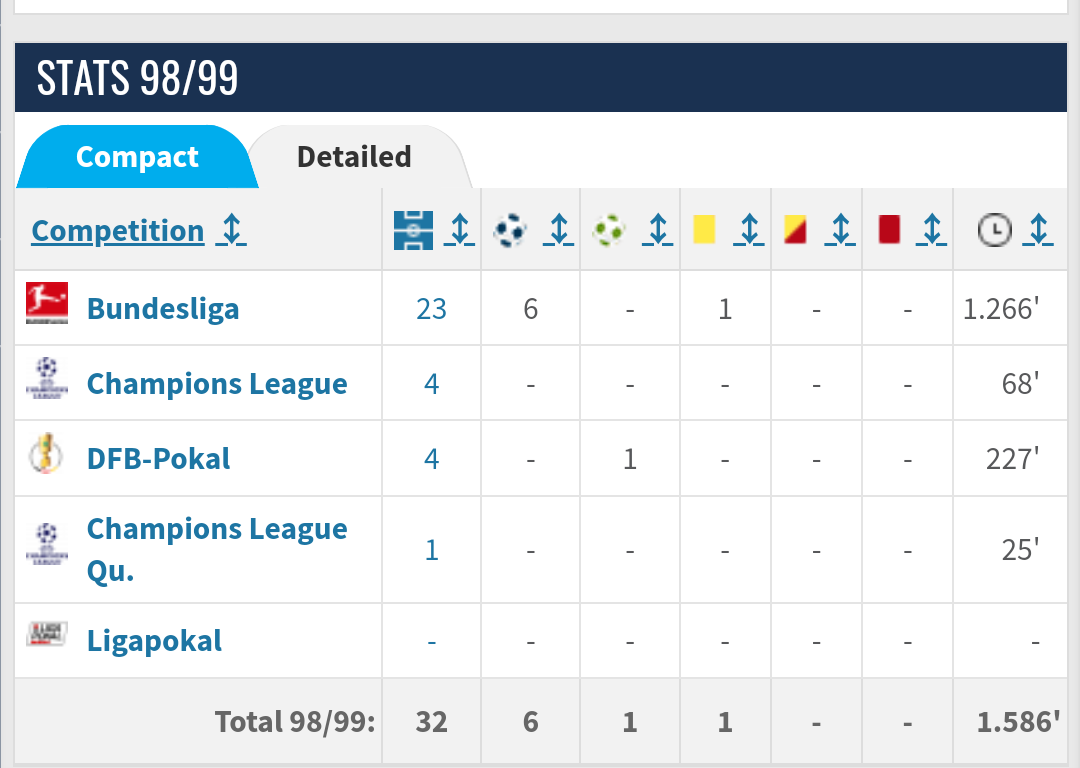The image size is (1080, 768).
Task: Open the Champions League Qu. link
Action: [217, 550]
